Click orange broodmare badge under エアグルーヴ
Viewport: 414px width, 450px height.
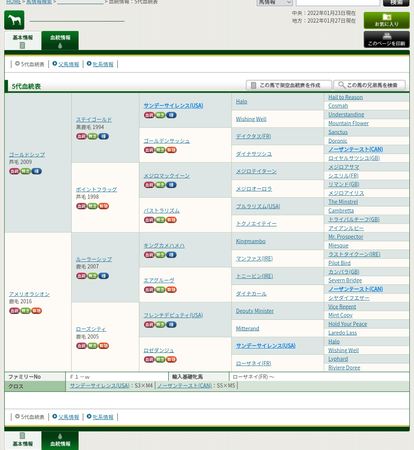point(171,290)
